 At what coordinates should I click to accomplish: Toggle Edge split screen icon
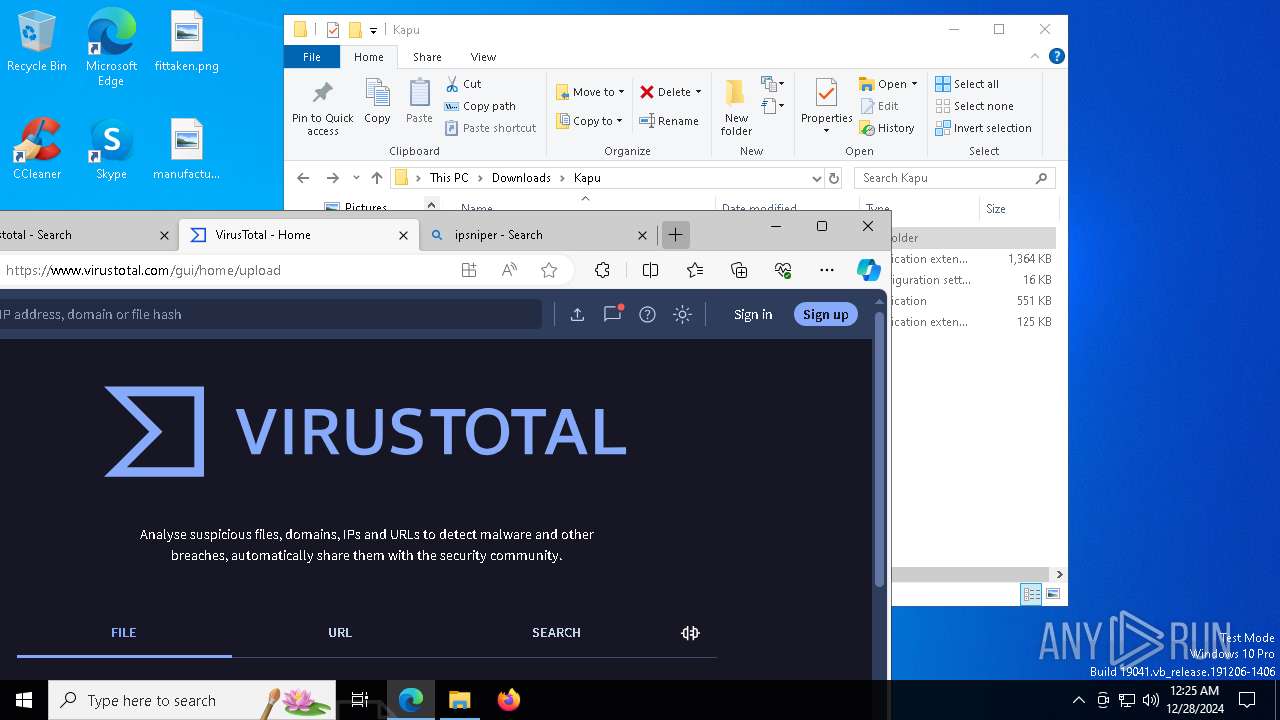coord(650,270)
